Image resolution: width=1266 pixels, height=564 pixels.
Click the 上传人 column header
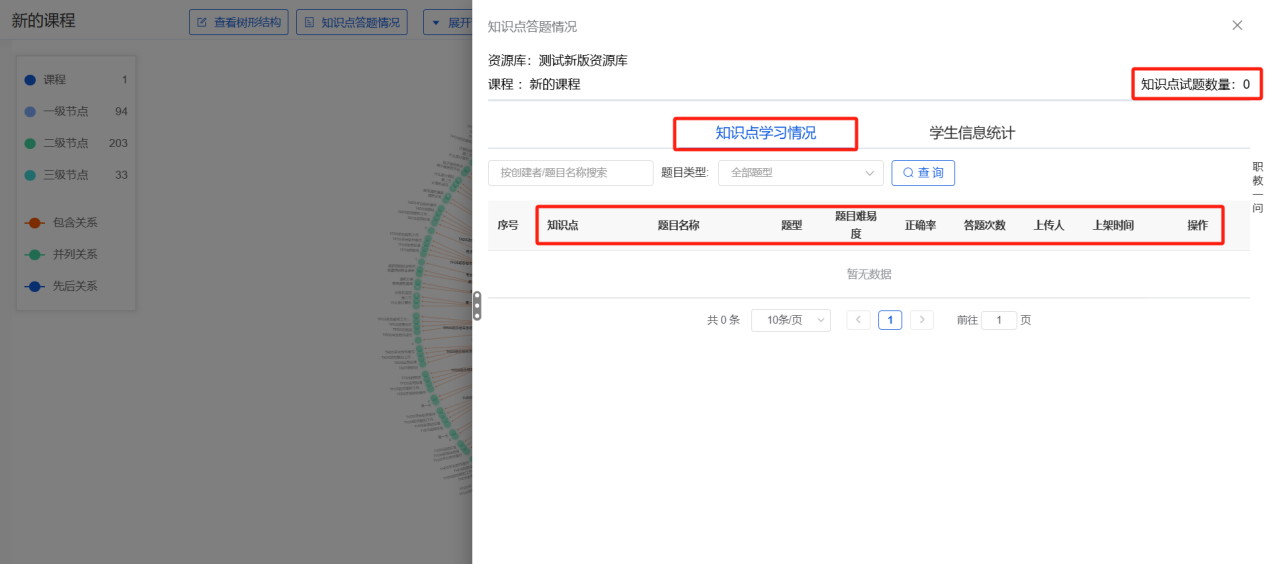click(x=1049, y=225)
